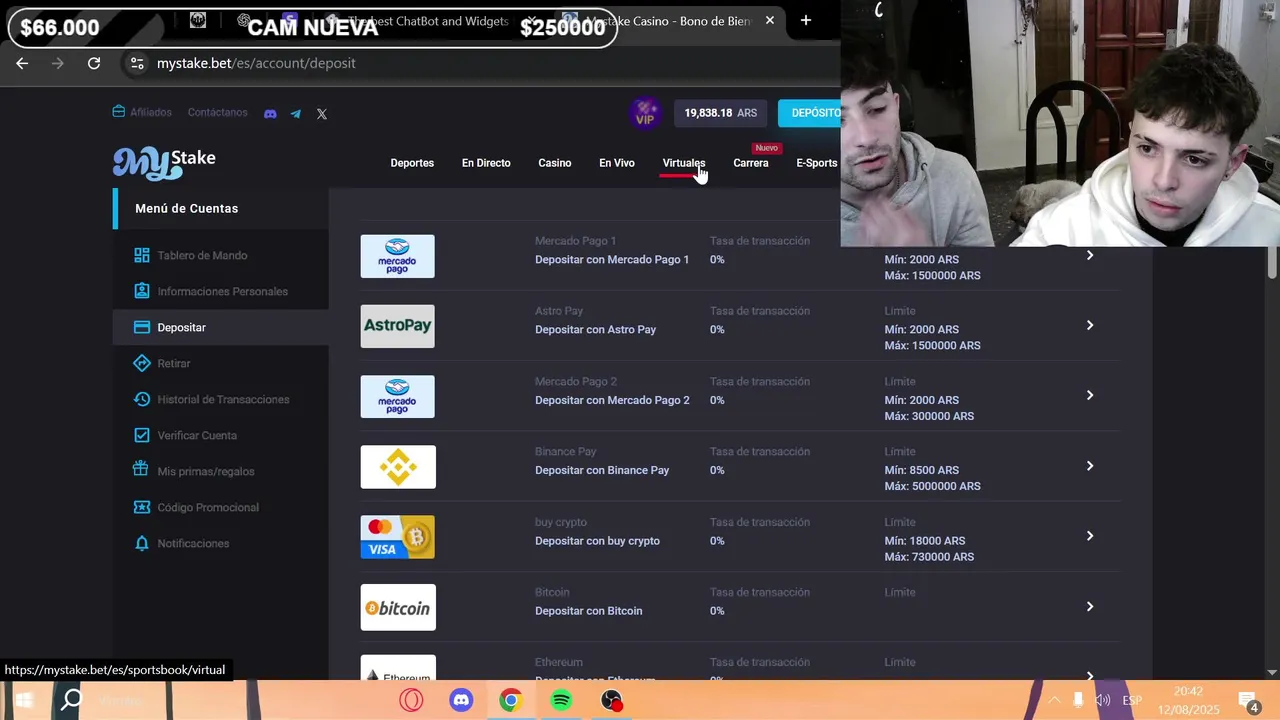The width and height of the screenshot is (1280, 720).
Task: Open the E-Sports menu
Action: coord(817,163)
